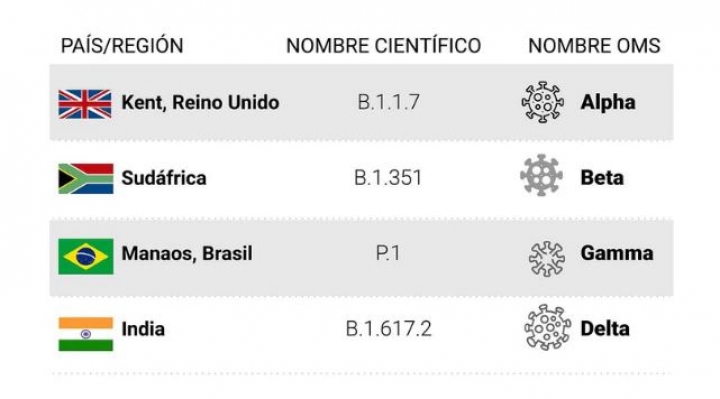Click the United Kingdom flag icon
Screen dimensions: 720x399
[85, 104]
